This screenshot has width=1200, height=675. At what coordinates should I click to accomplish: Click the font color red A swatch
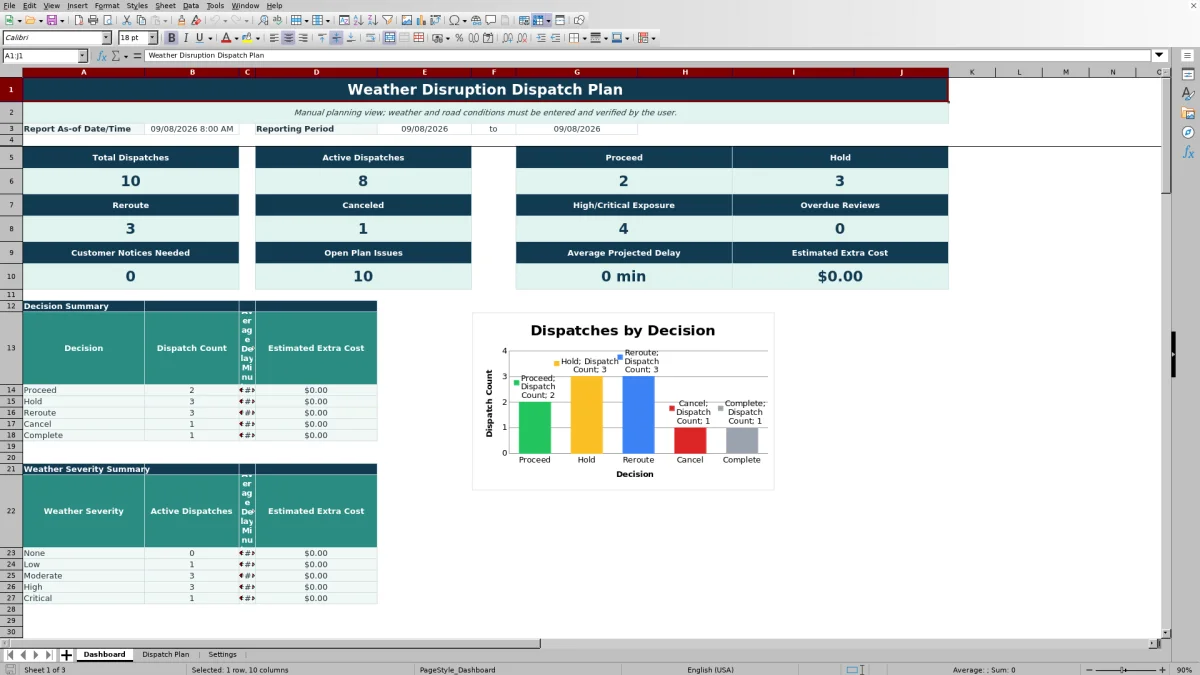click(226, 38)
